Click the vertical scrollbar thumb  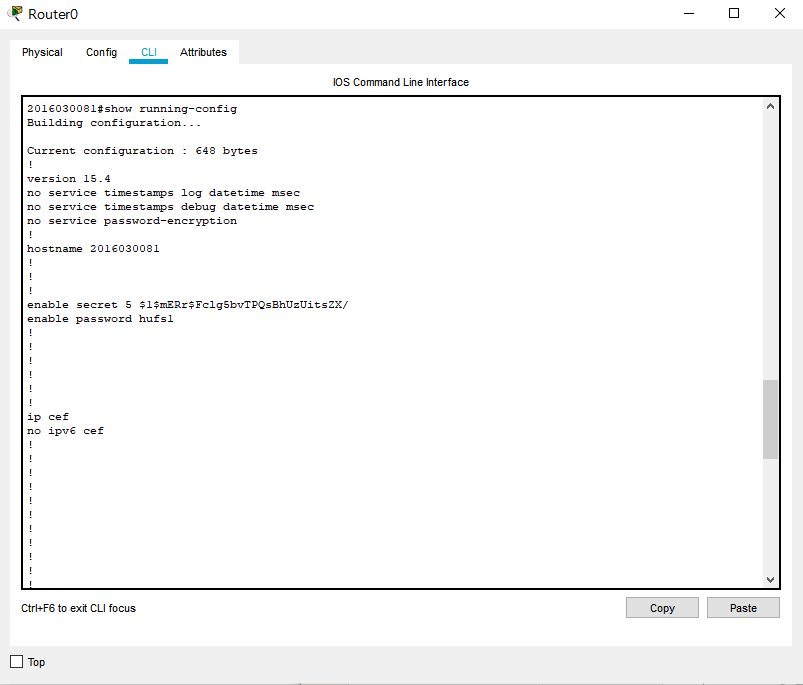(x=770, y=419)
